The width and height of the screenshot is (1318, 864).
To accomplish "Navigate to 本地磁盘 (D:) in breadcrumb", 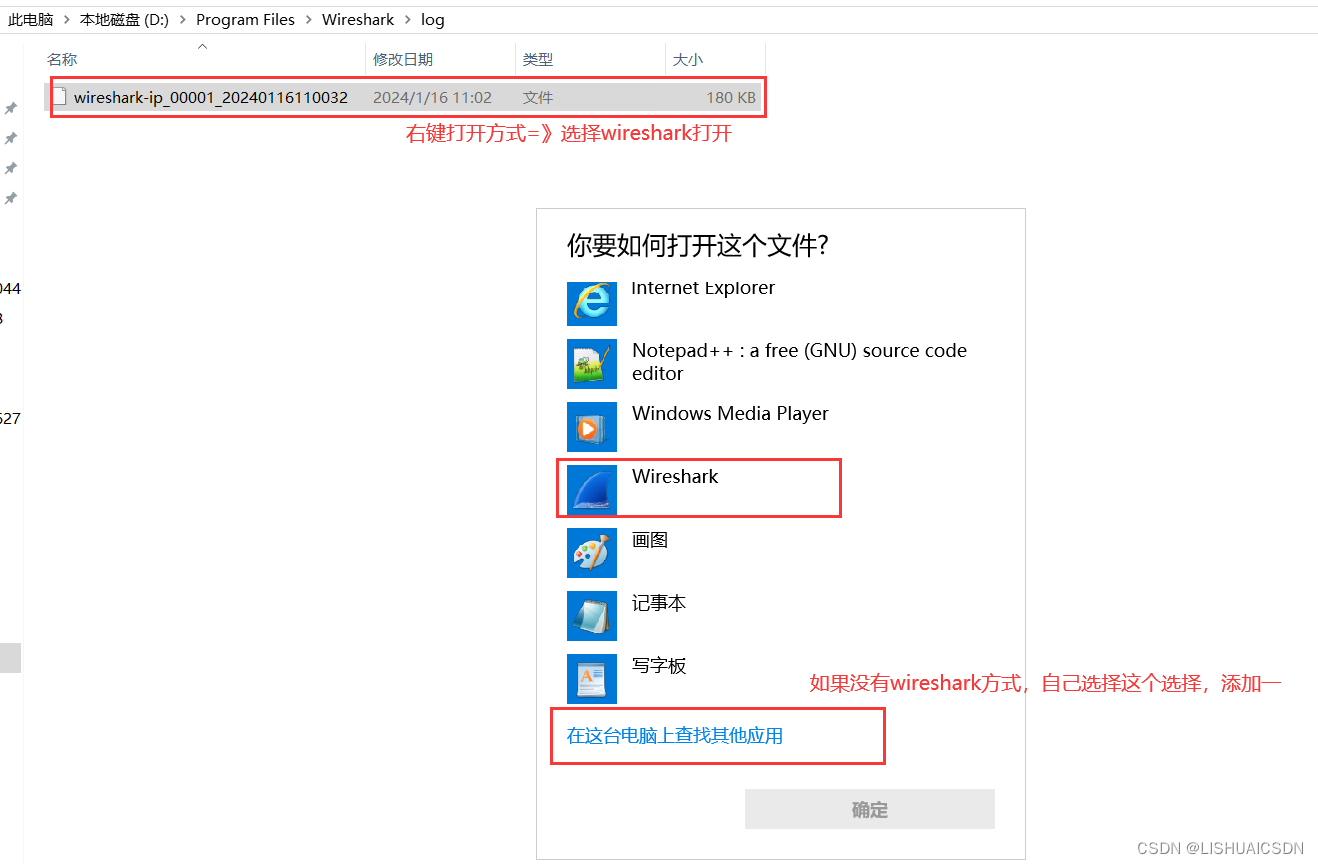I will pos(125,19).
